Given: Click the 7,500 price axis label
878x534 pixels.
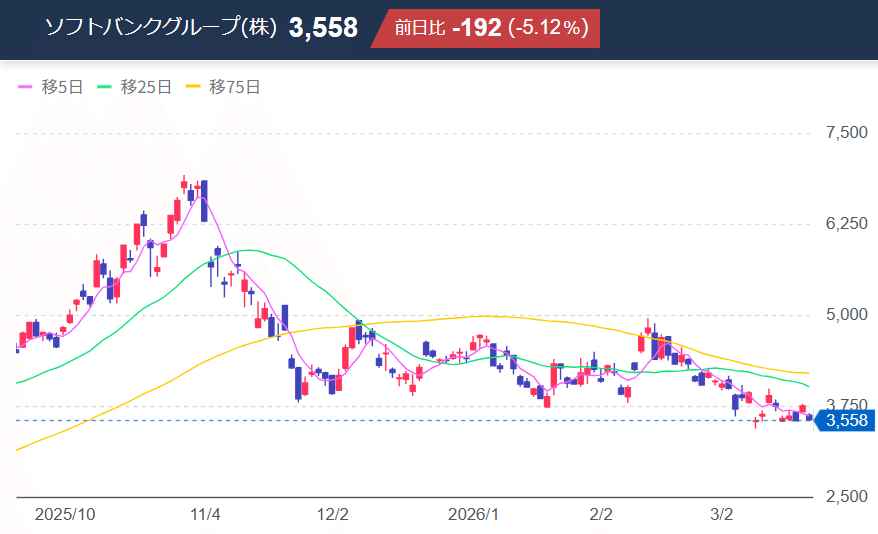Looking at the screenshot, I should [847, 133].
